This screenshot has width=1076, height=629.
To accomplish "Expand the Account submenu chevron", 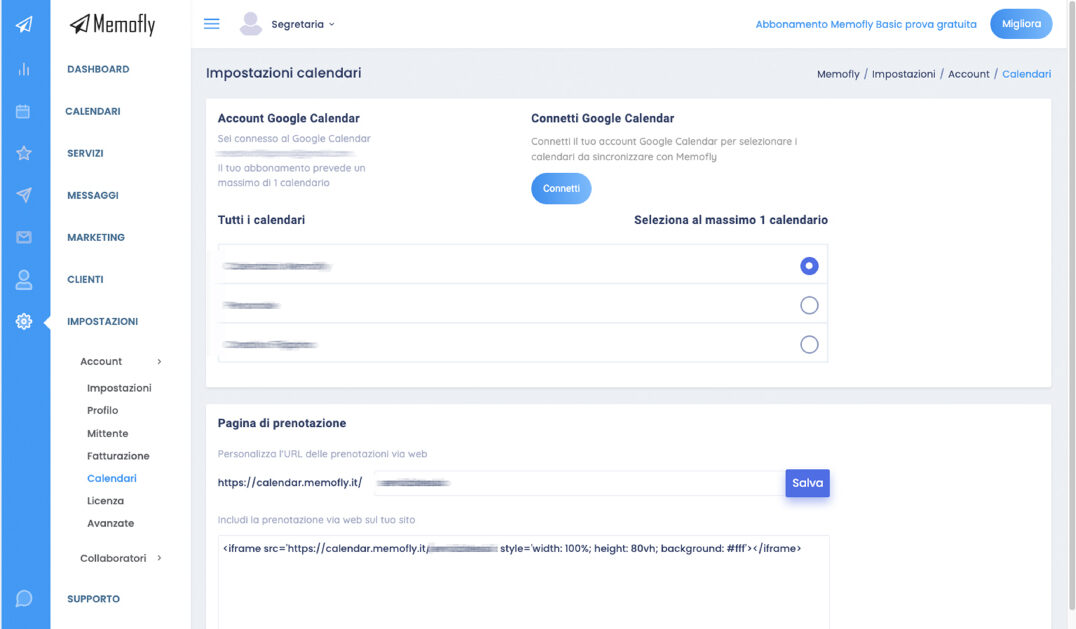I will pos(159,362).
